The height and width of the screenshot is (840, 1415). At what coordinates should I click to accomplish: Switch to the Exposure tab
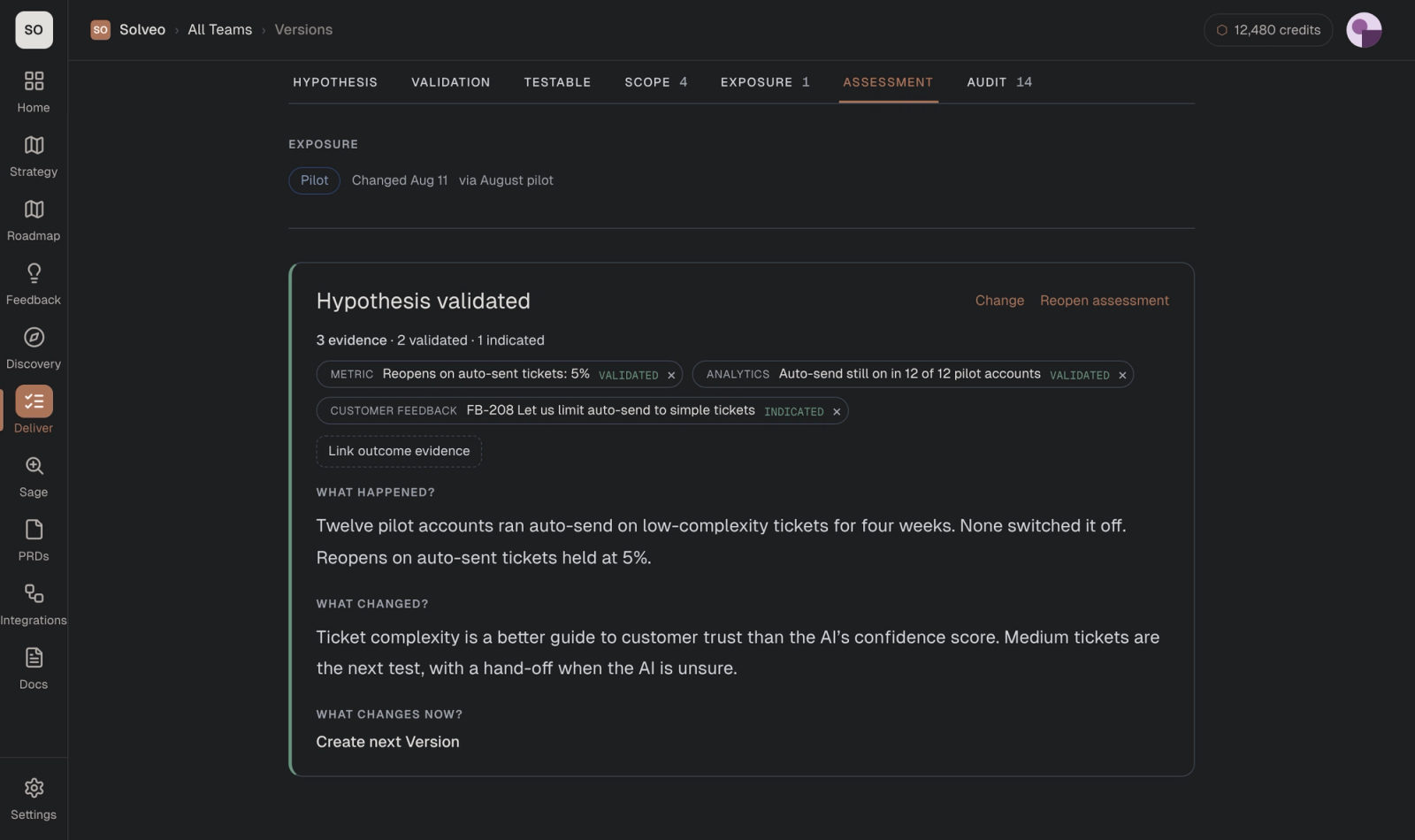coord(765,82)
